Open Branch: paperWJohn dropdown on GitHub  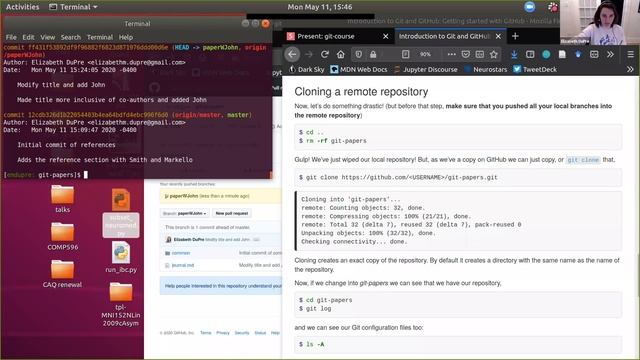click(x=185, y=213)
